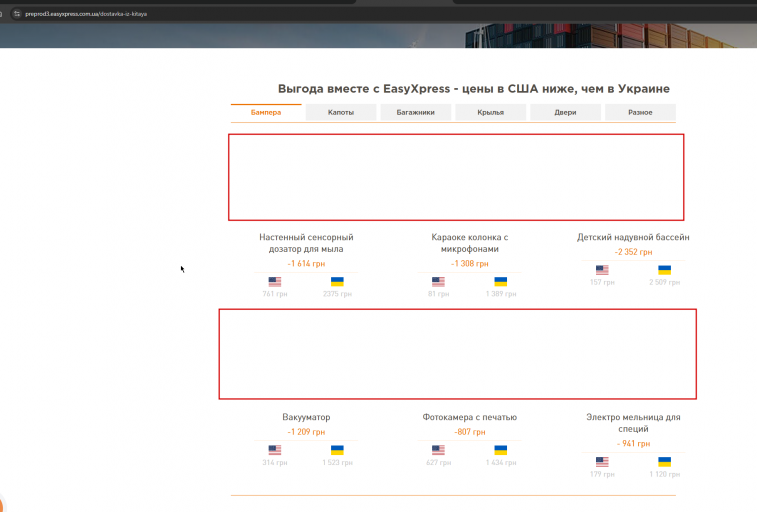Open Настенный сенсорный дозатор для мыла title
Screen dimensions: 757x512
(306, 243)
